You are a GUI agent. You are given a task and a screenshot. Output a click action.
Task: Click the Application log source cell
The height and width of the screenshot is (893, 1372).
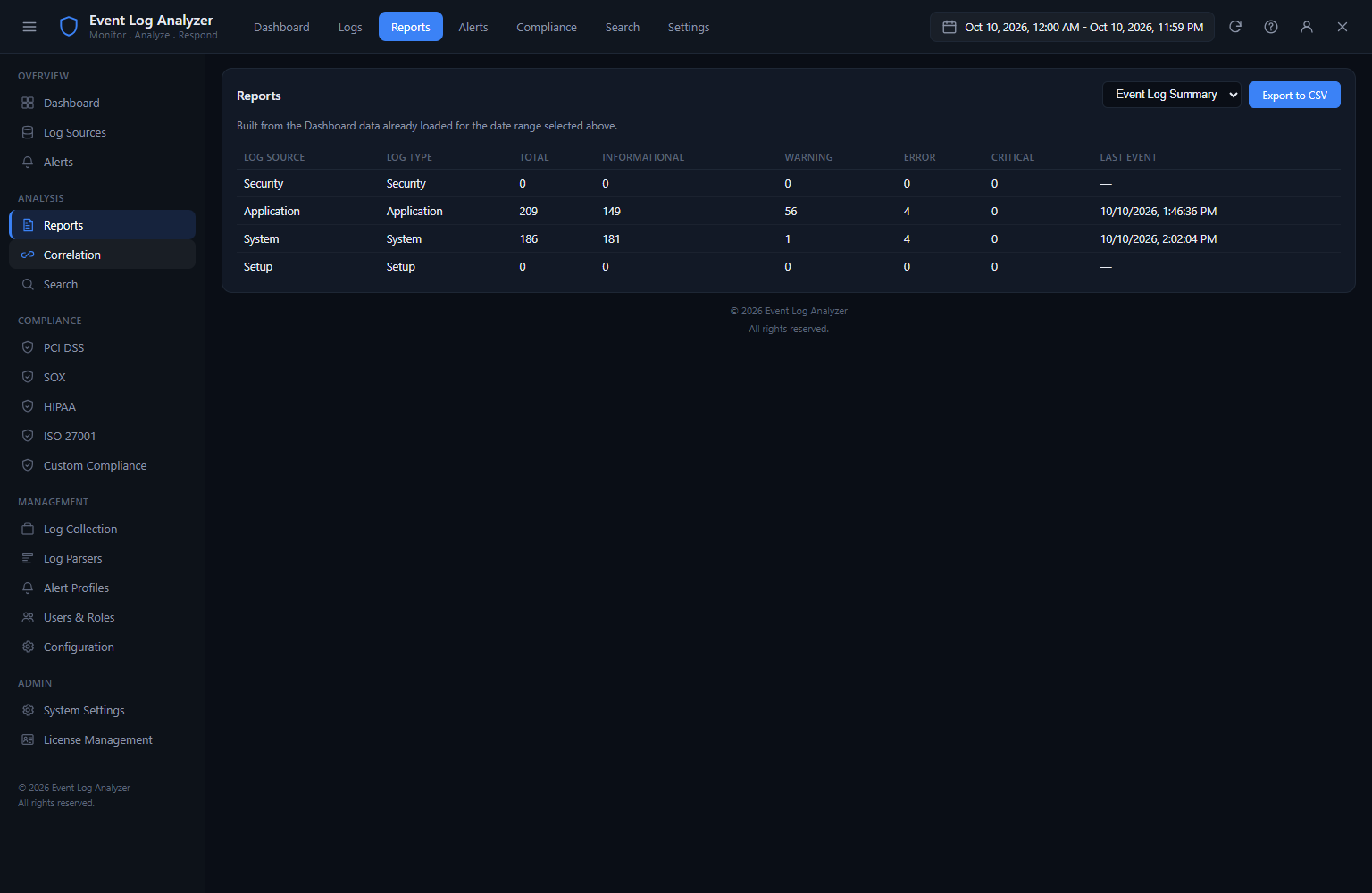(272, 211)
